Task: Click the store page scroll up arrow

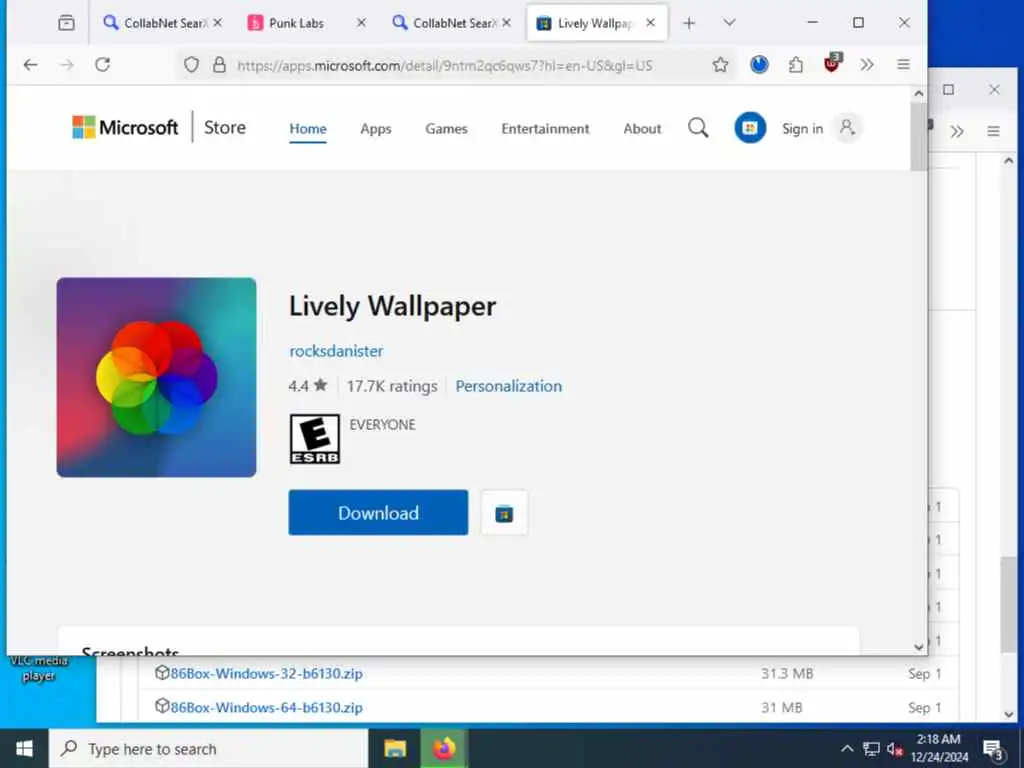Action: (x=918, y=94)
